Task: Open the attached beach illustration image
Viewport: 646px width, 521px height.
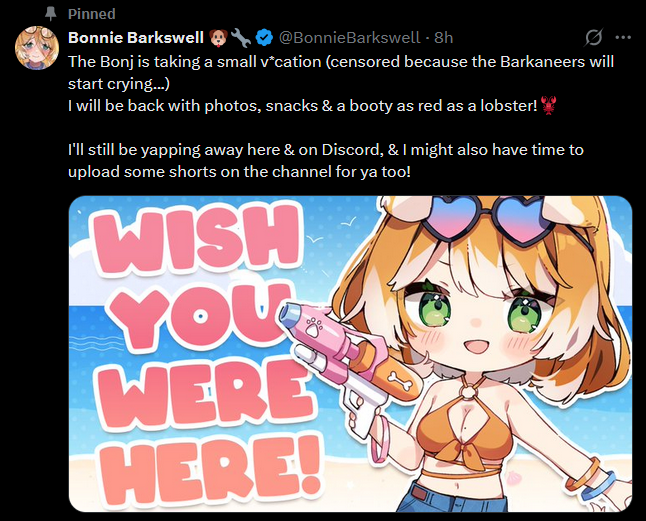Action: click(x=350, y=354)
